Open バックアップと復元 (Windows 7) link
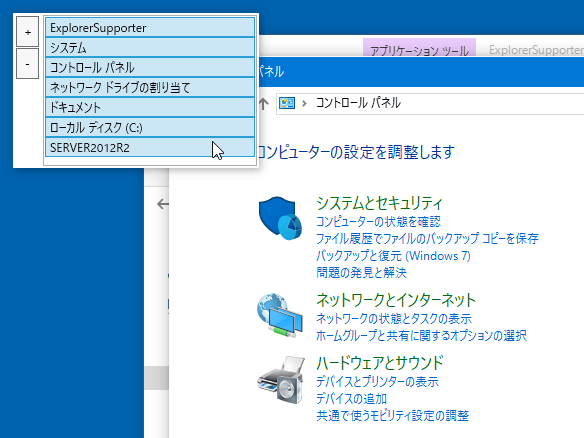 coord(393,256)
